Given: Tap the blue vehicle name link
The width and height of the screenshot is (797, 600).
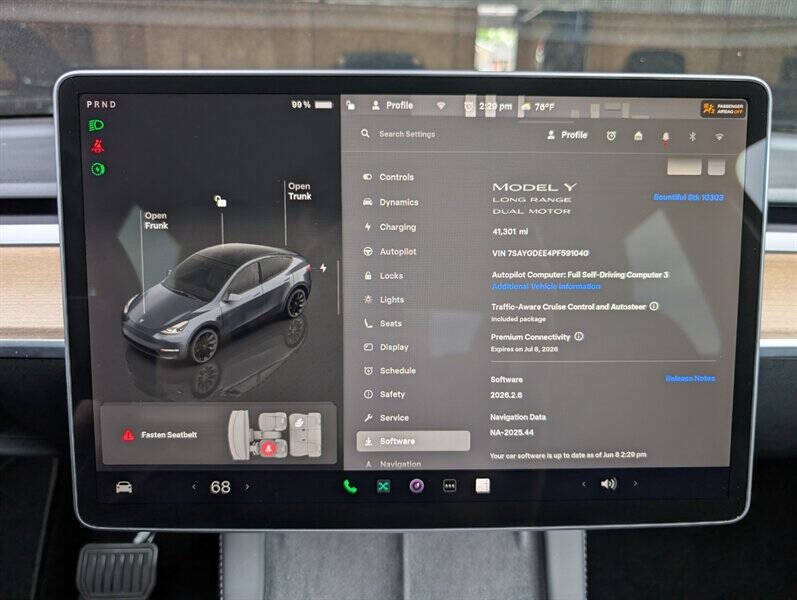Looking at the screenshot, I should [689, 197].
